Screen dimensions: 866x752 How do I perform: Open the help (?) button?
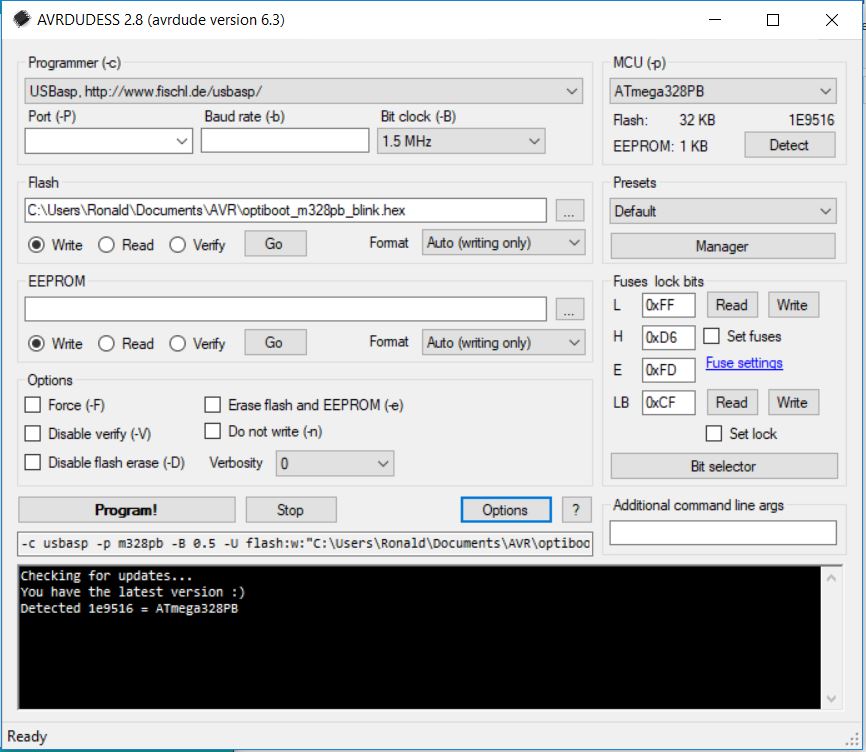pos(575,510)
